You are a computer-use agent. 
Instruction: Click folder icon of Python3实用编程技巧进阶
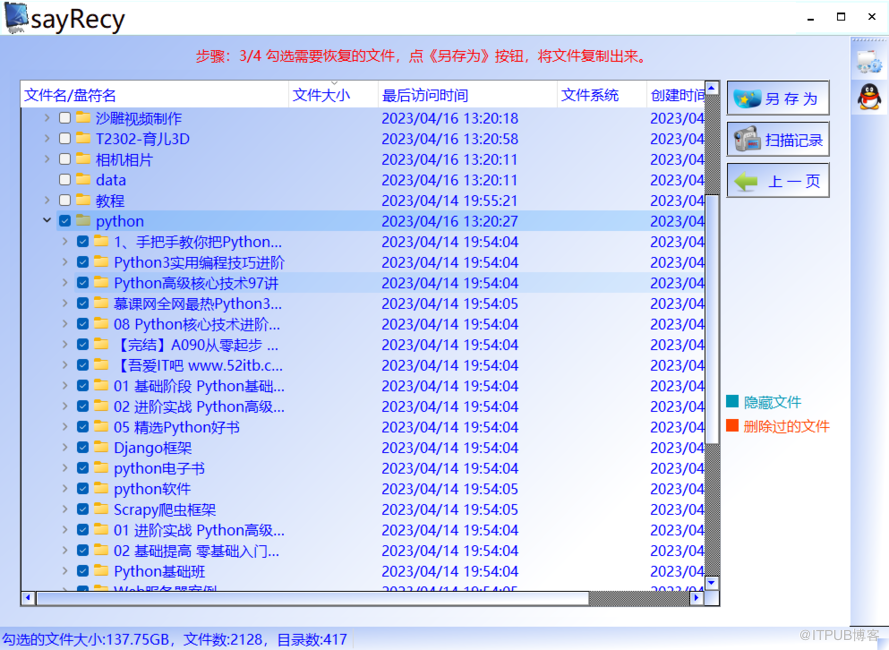(x=101, y=262)
